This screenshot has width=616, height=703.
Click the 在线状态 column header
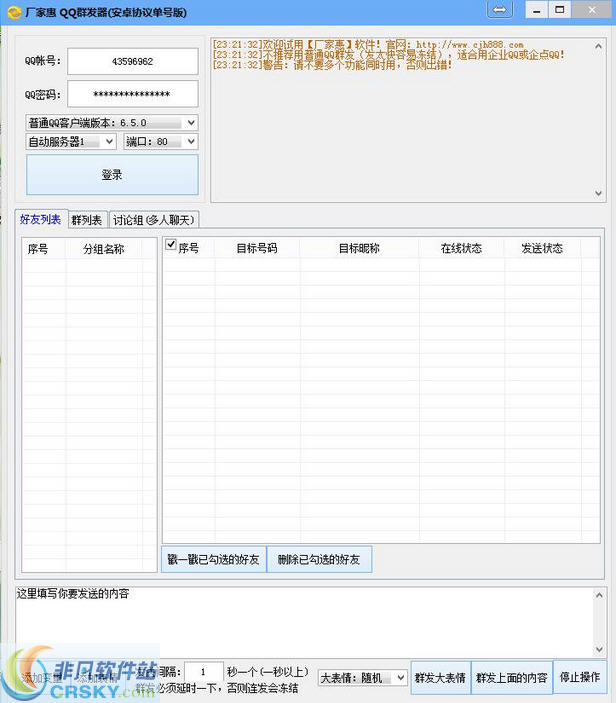(x=461, y=248)
